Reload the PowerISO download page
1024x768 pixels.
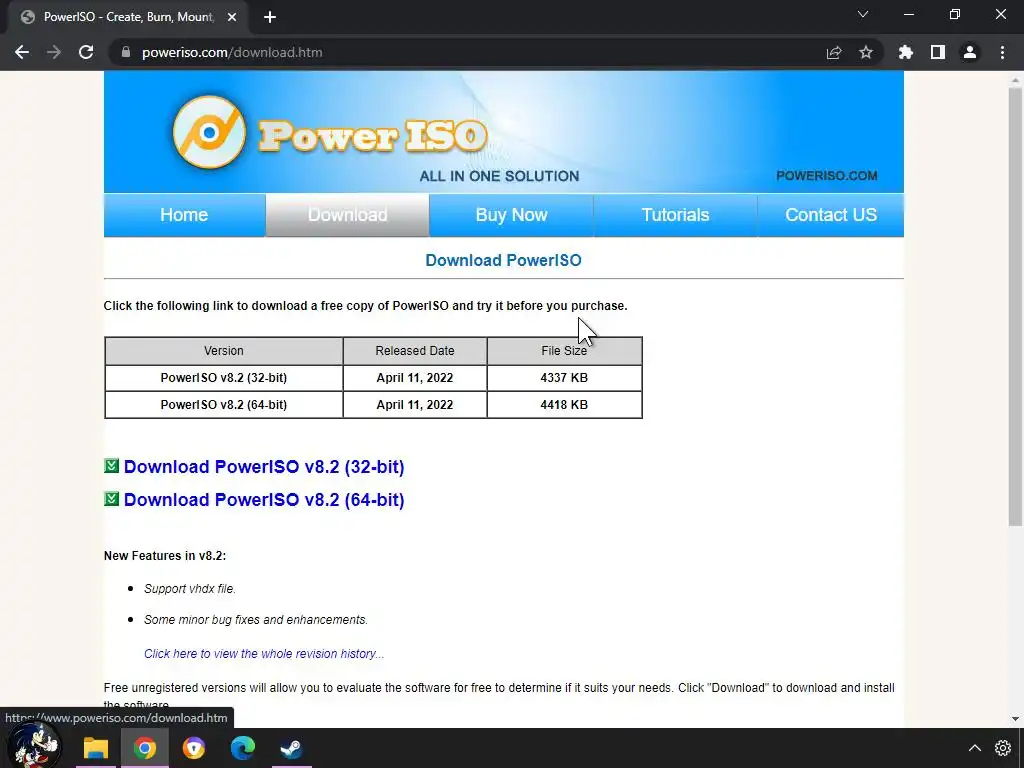(x=86, y=52)
